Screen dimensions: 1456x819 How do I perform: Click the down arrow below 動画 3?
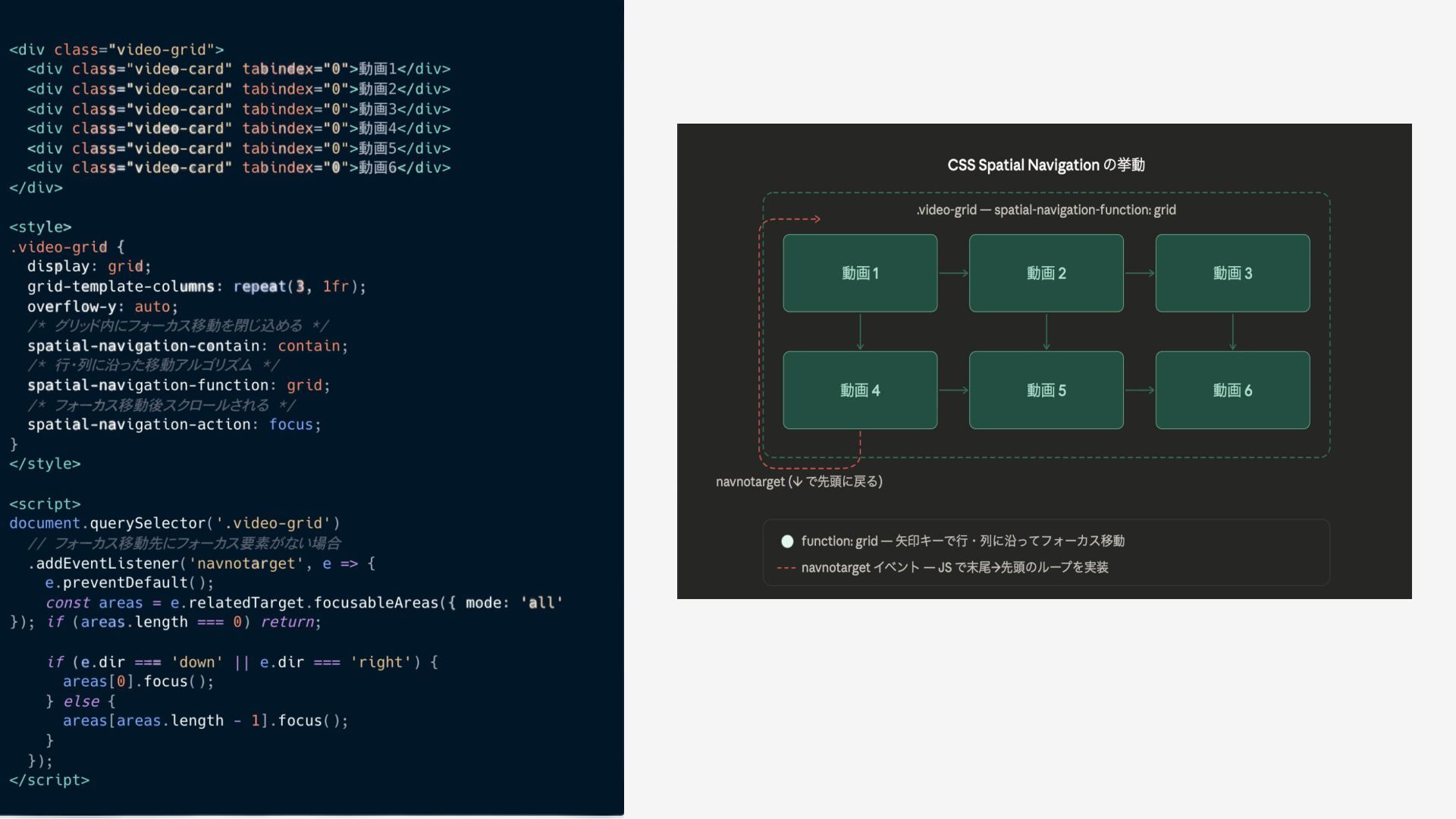click(x=1232, y=331)
